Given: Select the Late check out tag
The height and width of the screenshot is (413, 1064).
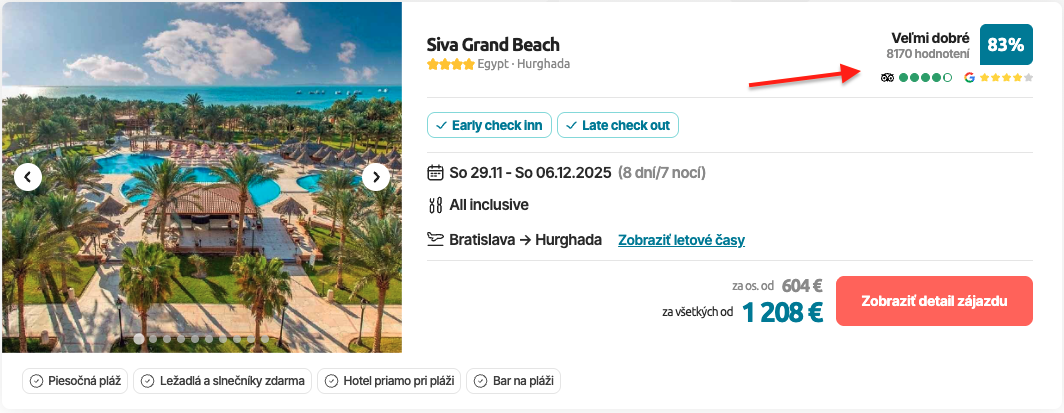Looking at the screenshot, I should tap(618, 125).
